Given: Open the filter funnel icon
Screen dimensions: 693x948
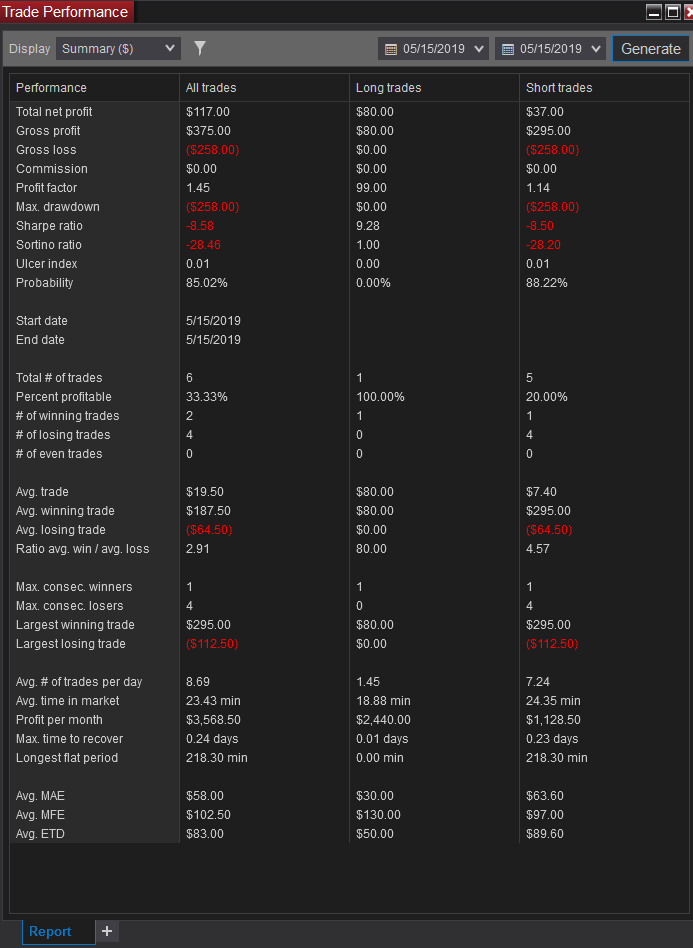Looking at the screenshot, I should coord(200,48).
